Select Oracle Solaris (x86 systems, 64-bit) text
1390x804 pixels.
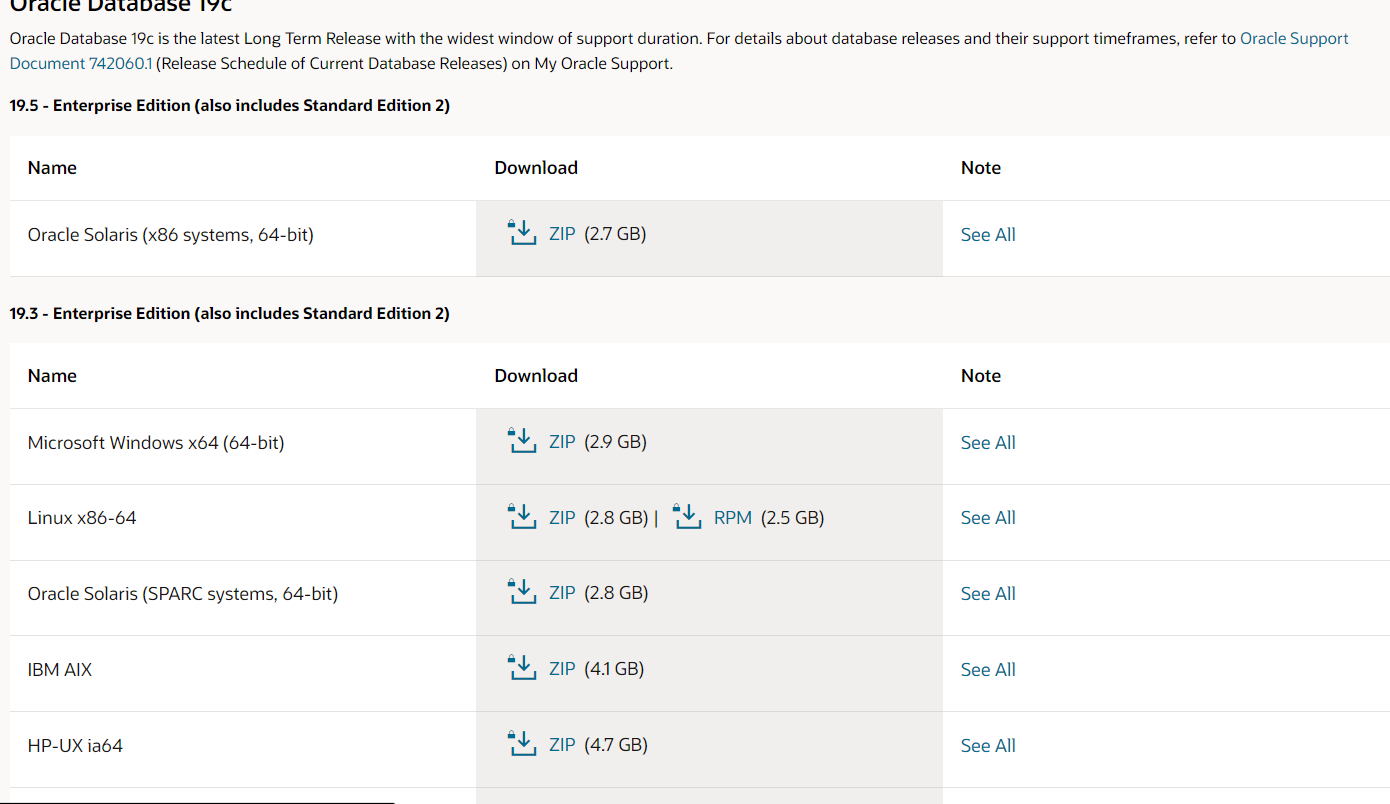(171, 235)
